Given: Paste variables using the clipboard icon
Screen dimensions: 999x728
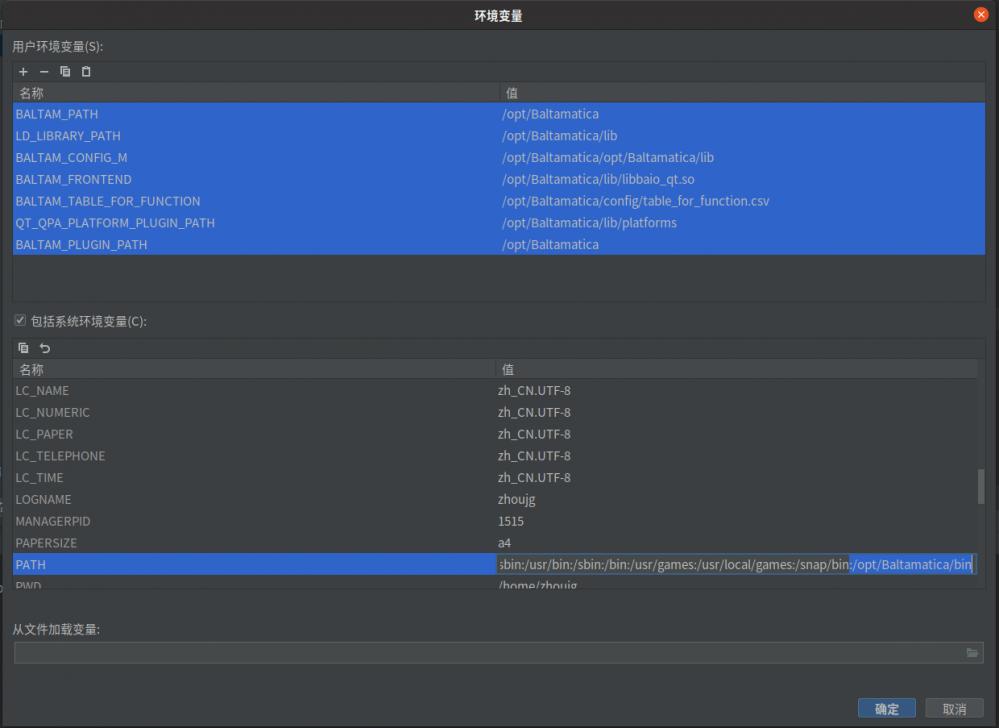Looking at the screenshot, I should (x=86, y=72).
